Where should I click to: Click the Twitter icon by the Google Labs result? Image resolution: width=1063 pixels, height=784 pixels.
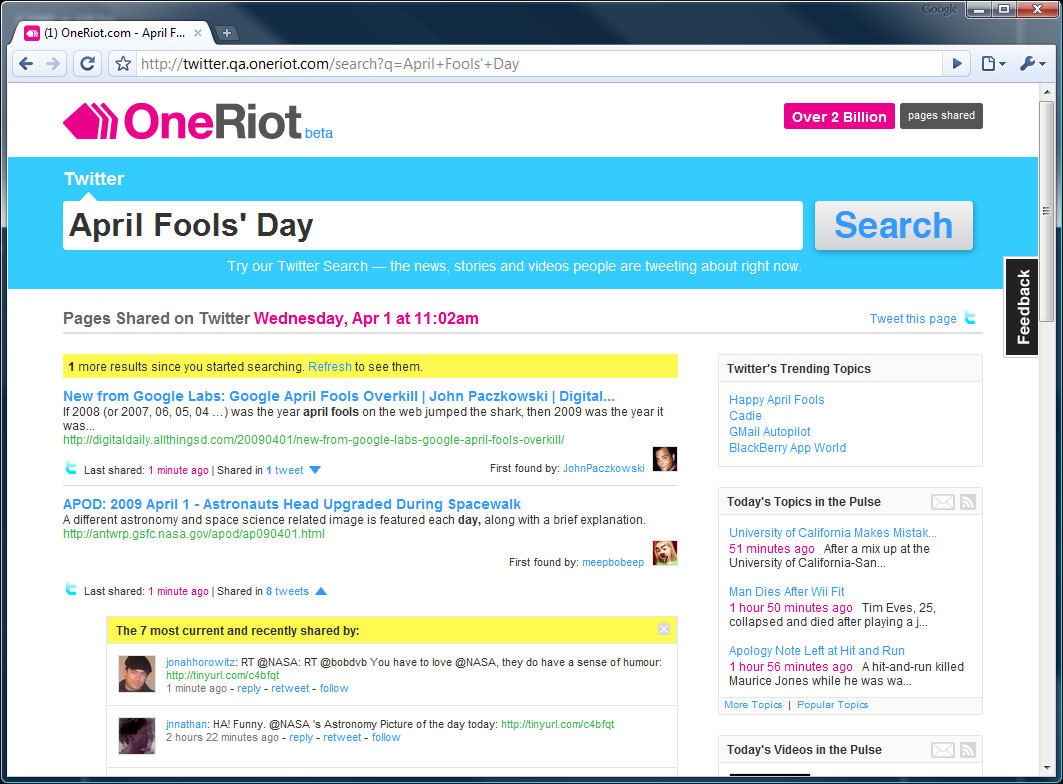(71, 467)
